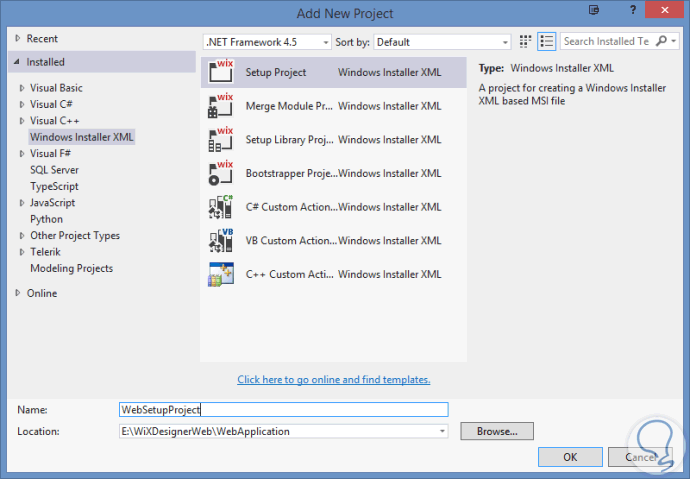Click the VB Custom Action Project icon

tap(221, 241)
